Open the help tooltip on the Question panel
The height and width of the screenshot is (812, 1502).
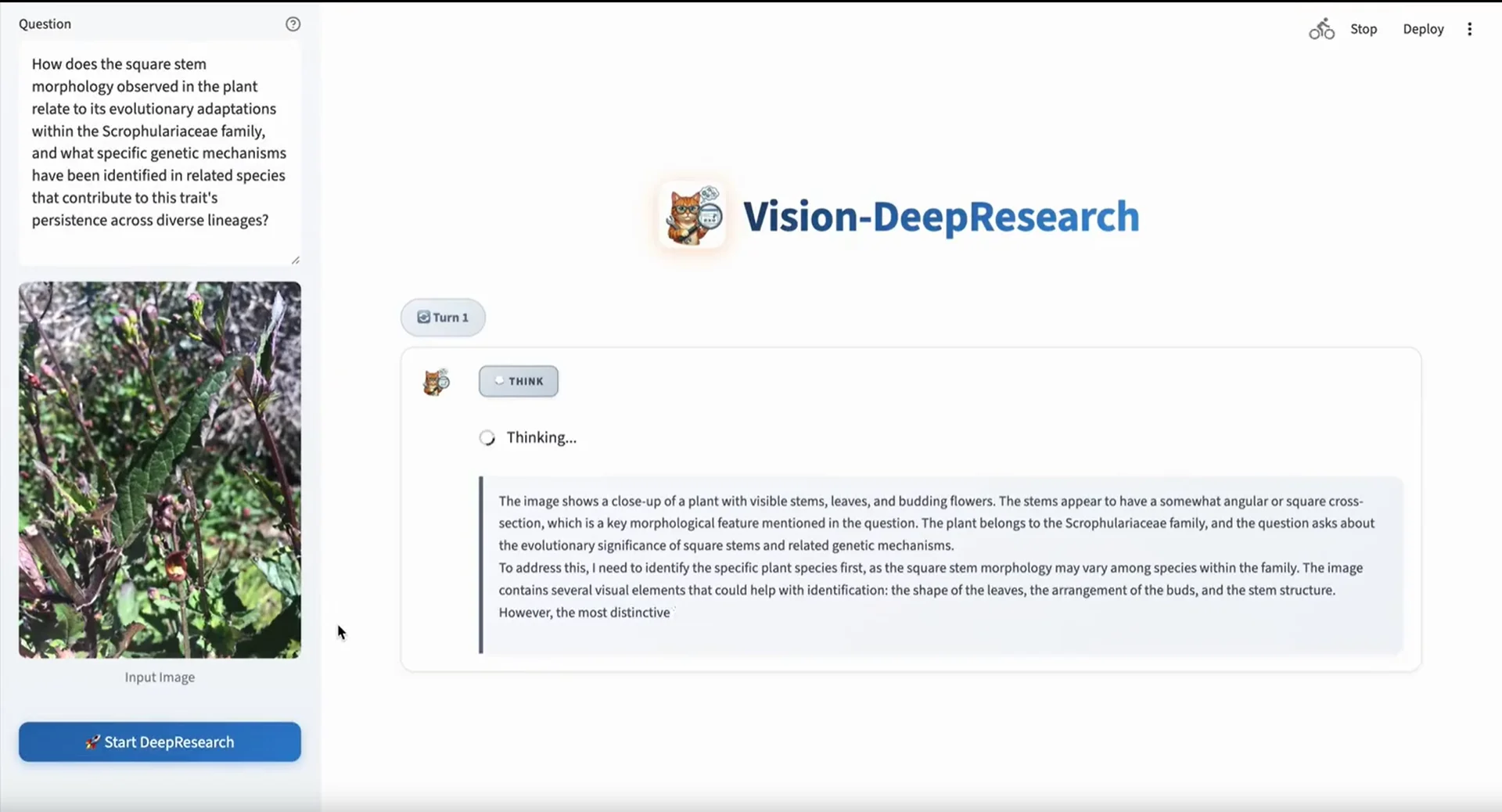click(x=293, y=24)
